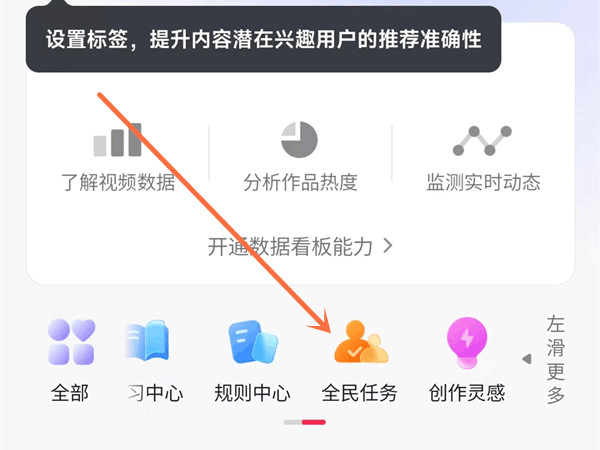Open the 开通数据看板能力 link

[300, 246]
